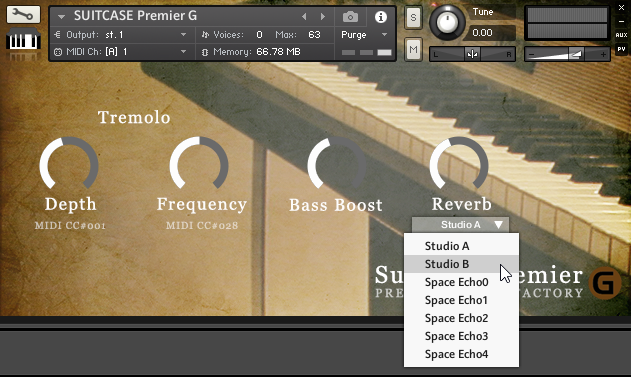This screenshot has width=631, height=377.
Task: Click the MIDI CC#028 label
Action: click(x=202, y=226)
